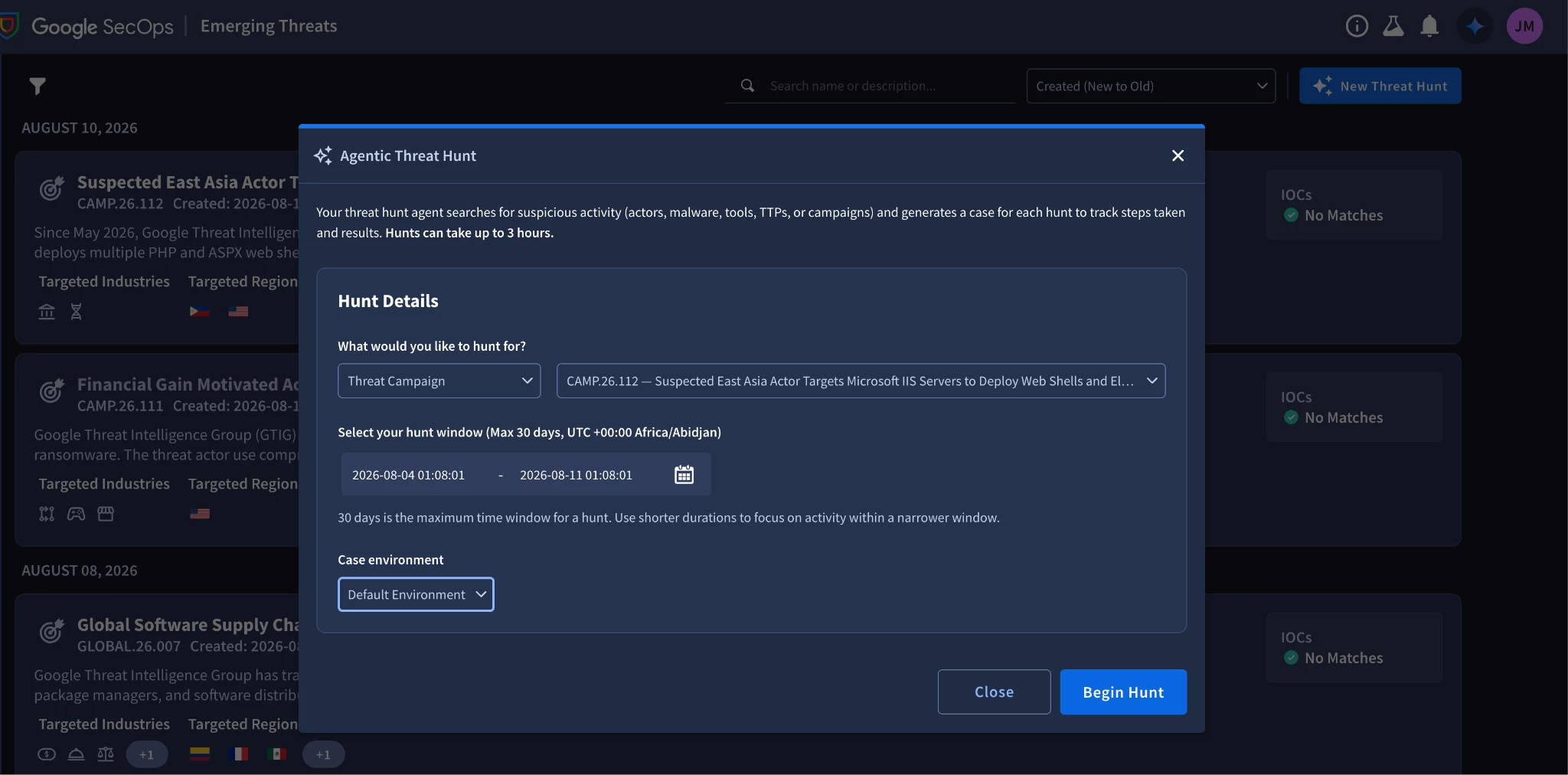Click the 'Case environment' label
This screenshot has width=1568, height=775.
390,560
